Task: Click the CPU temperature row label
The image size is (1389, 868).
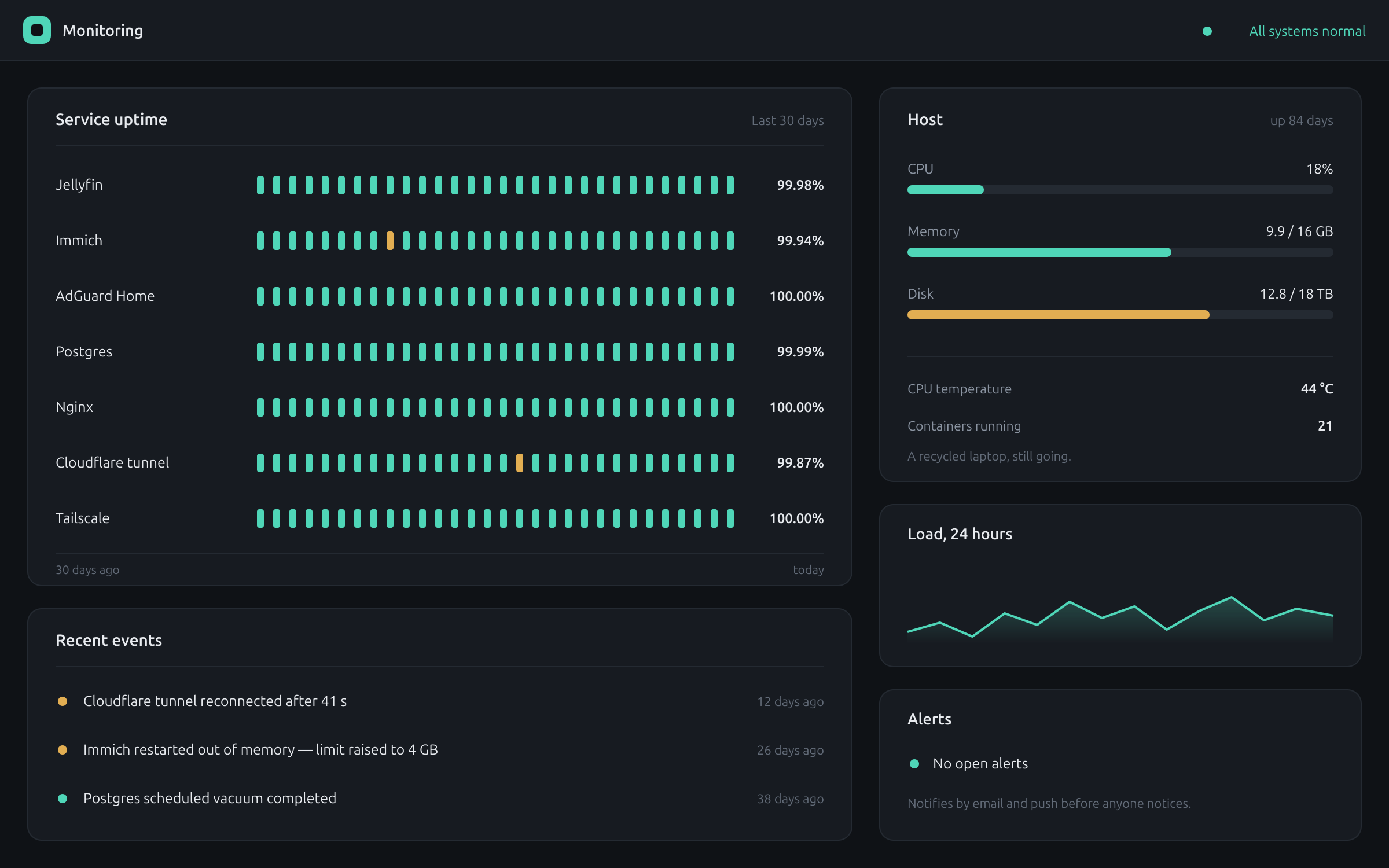Action: point(959,389)
